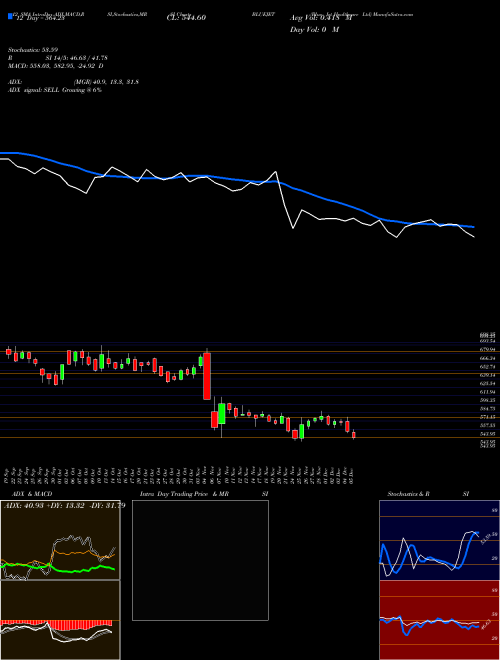
Task: Click the red RSI chart panel
Action: coord(439,620)
